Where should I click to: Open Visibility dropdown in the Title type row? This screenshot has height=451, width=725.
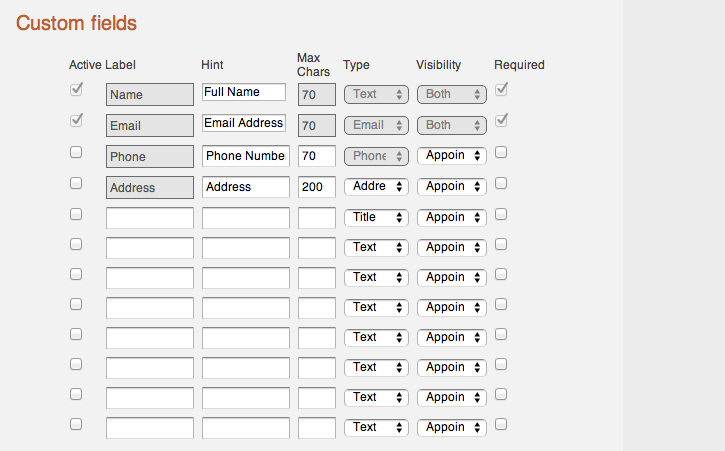pos(452,217)
